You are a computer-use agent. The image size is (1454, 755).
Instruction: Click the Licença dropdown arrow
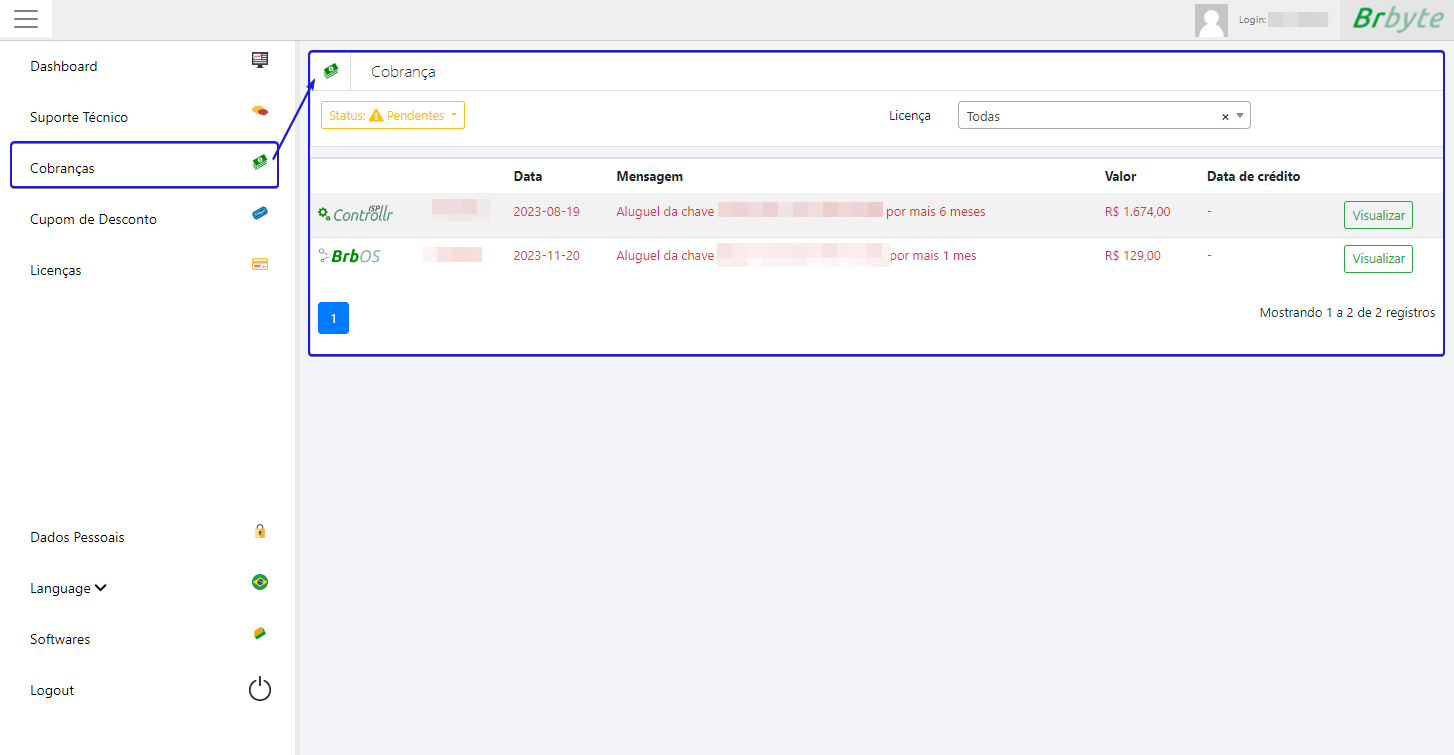pyautogui.click(x=1240, y=116)
